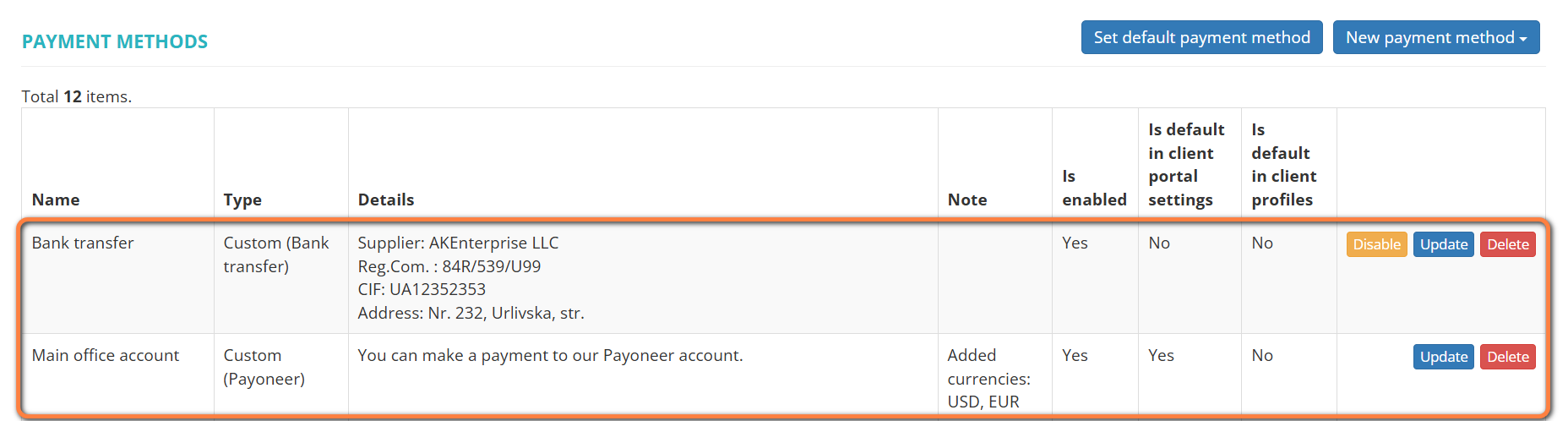
Task: Click the Details column header
Action: pyautogui.click(x=386, y=200)
